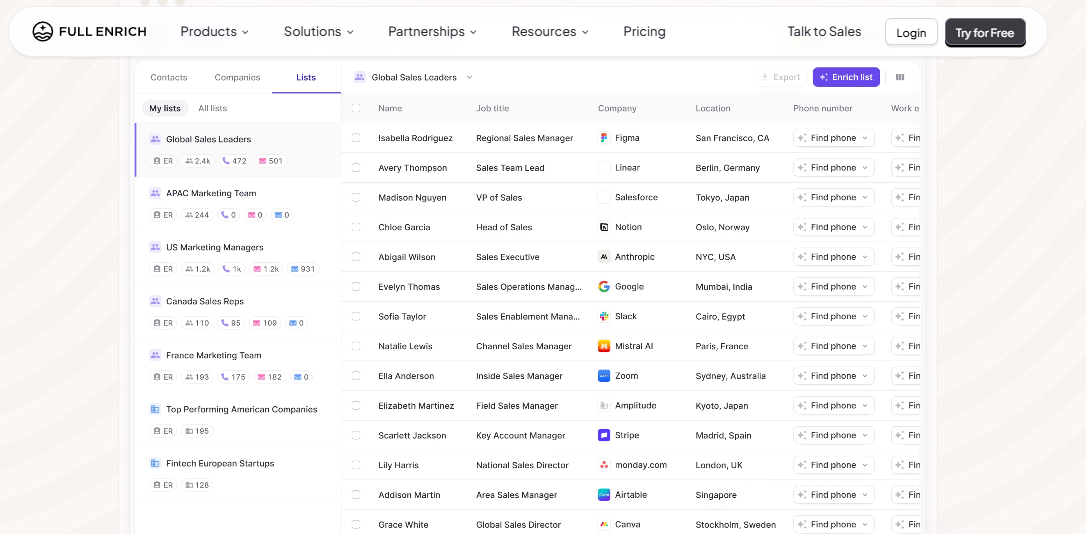Click the Figma company icon
1086x534 pixels.
[x=604, y=138]
